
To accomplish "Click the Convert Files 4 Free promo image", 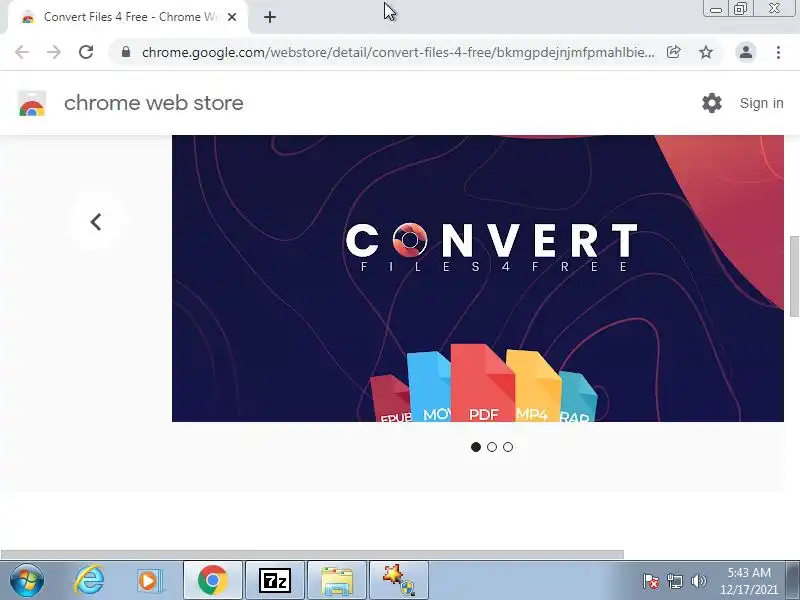I will point(478,278).
